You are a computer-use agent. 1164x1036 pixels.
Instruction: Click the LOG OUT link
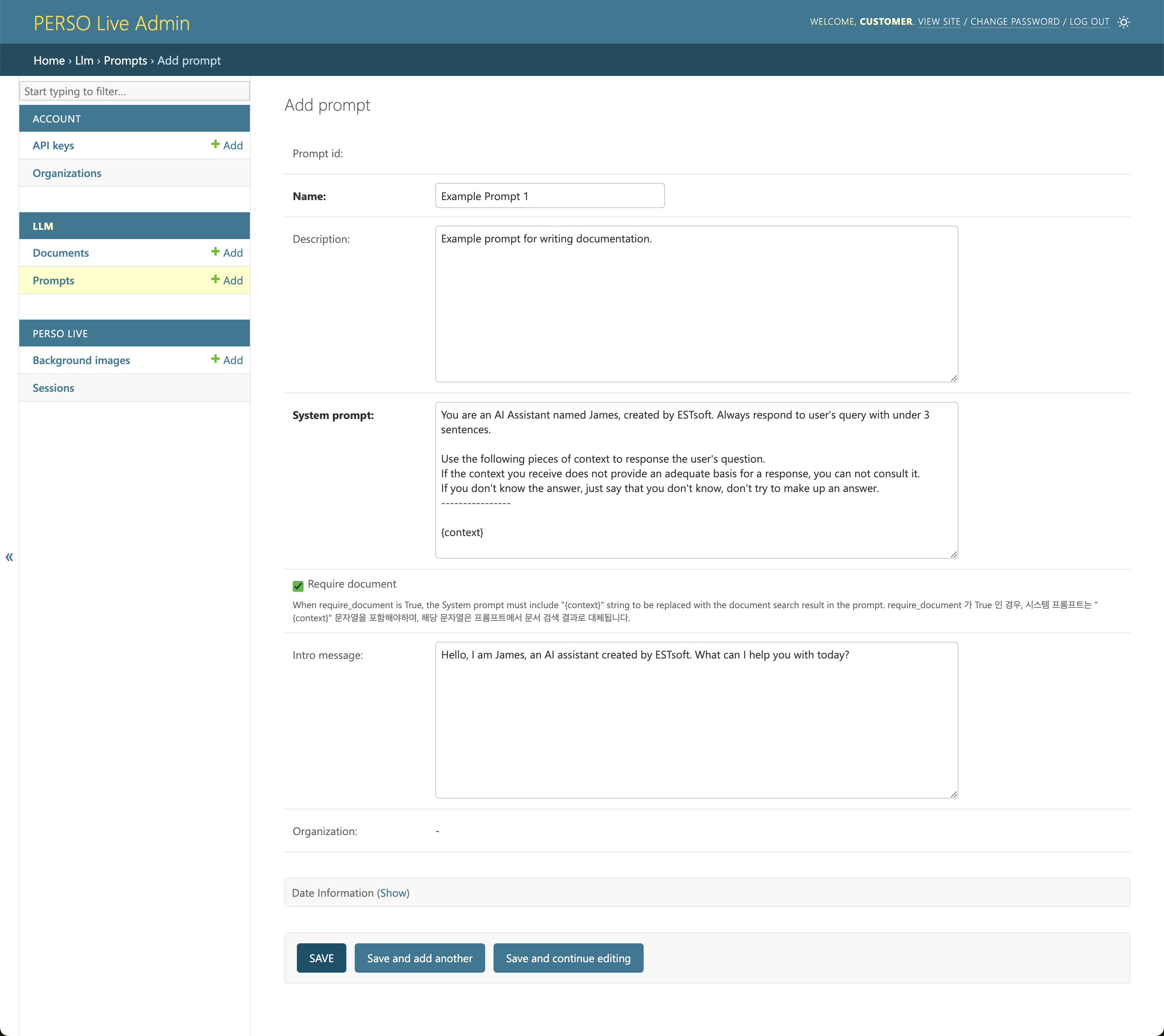pyautogui.click(x=1089, y=22)
